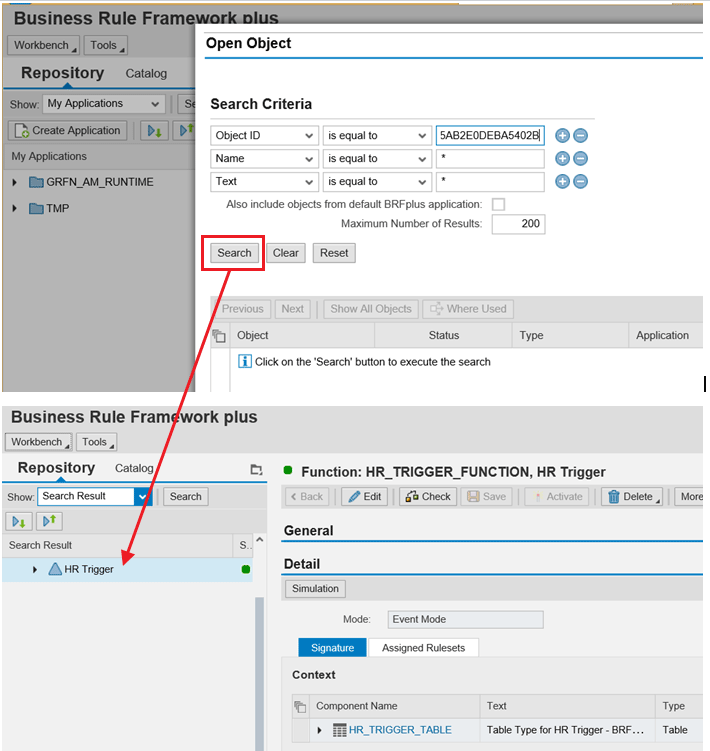Viewport: 710px width, 751px height.
Task: Click the Clear button
Action: [x=286, y=253]
